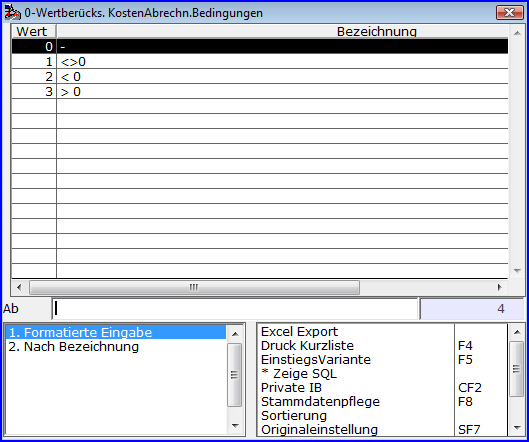This screenshot has width=529, height=442.
Task: Focus the Ab input field
Action: (235, 308)
